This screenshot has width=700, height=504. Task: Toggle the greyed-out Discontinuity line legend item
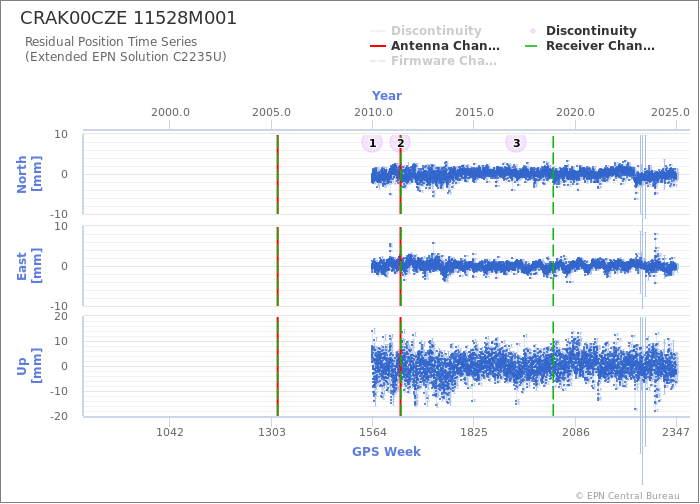426,31
